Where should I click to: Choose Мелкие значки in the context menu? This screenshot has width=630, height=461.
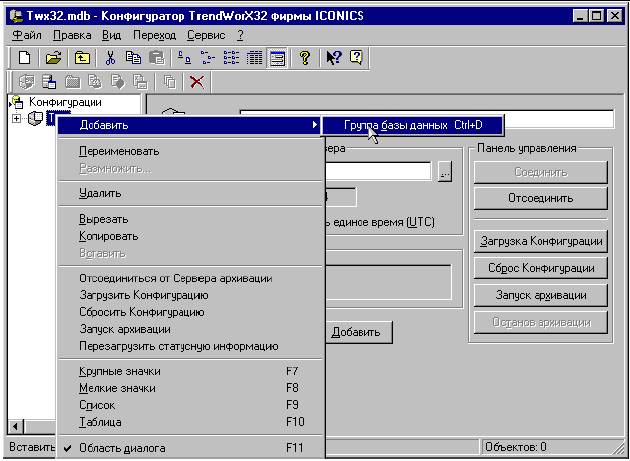tap(190, 388)
